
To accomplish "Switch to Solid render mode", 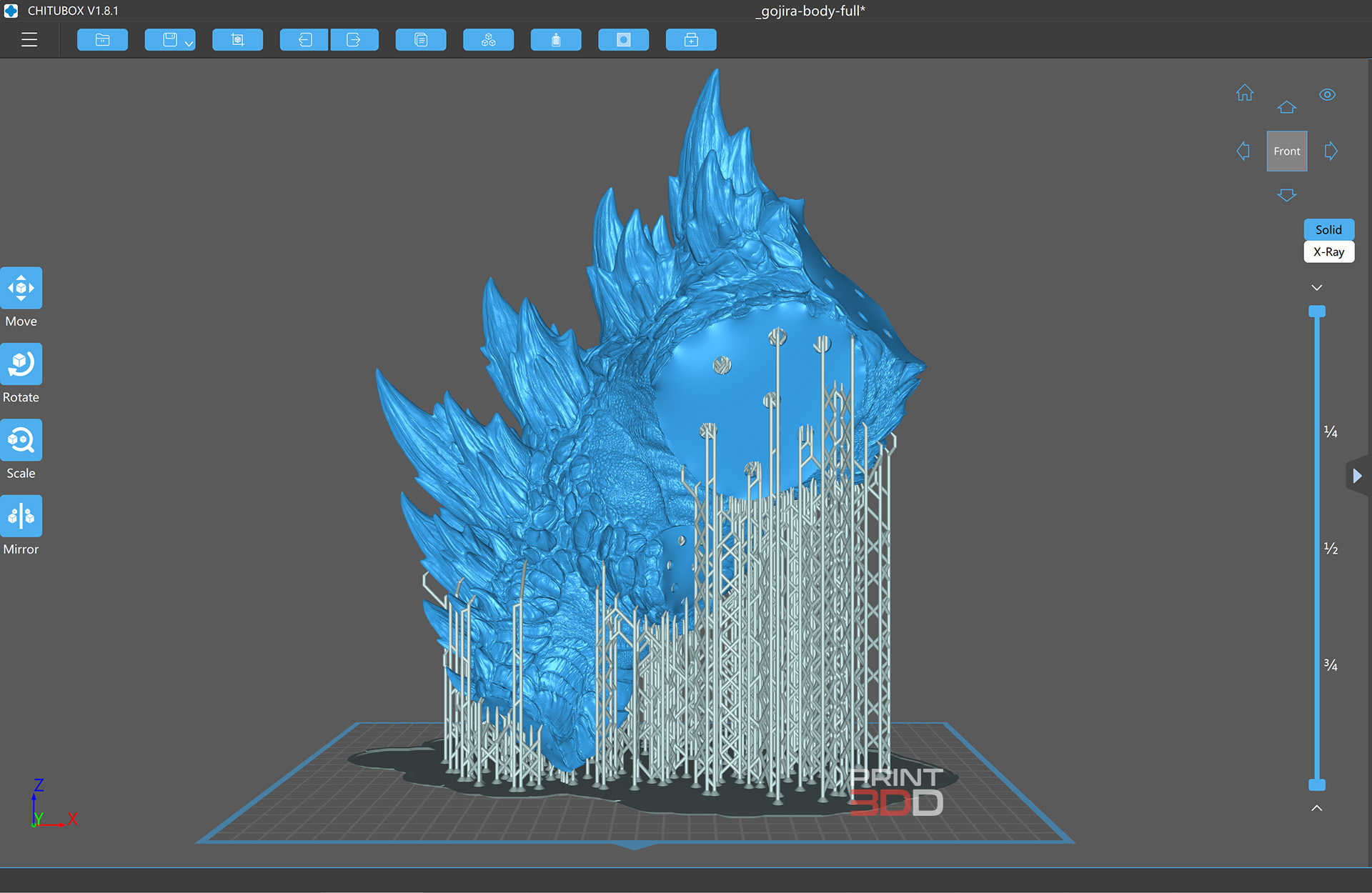I will pos(1328,229).
